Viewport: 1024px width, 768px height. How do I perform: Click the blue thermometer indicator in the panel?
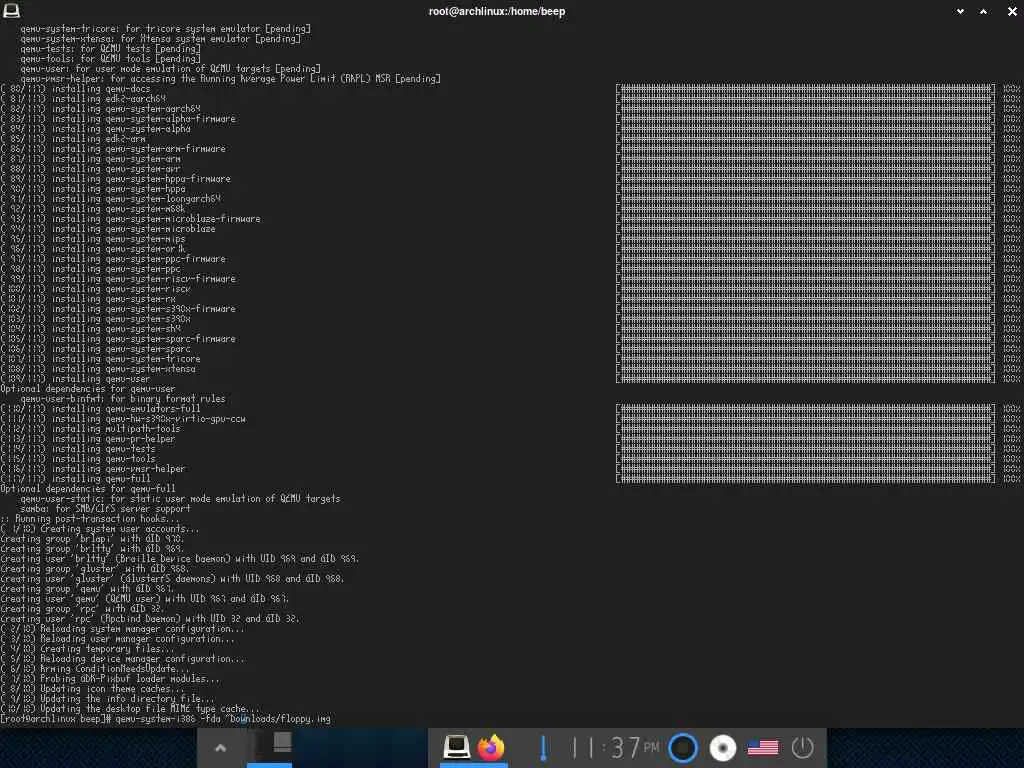click(543, 748)
